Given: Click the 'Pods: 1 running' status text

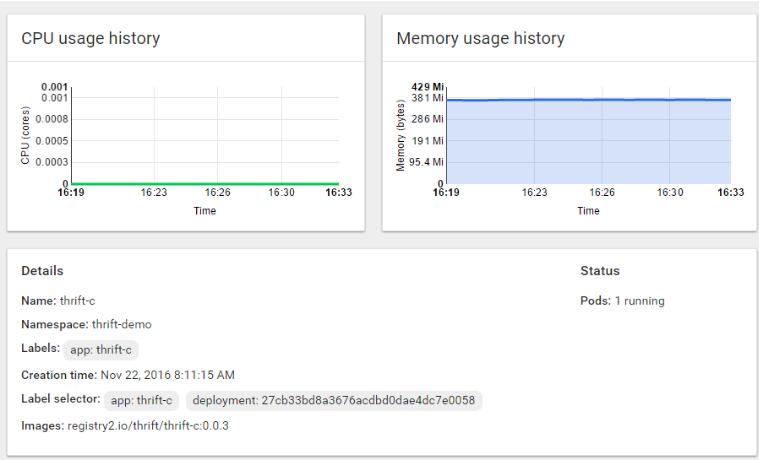Looking at the screenshot, I should pyautogui.click(x=621, y=300).
